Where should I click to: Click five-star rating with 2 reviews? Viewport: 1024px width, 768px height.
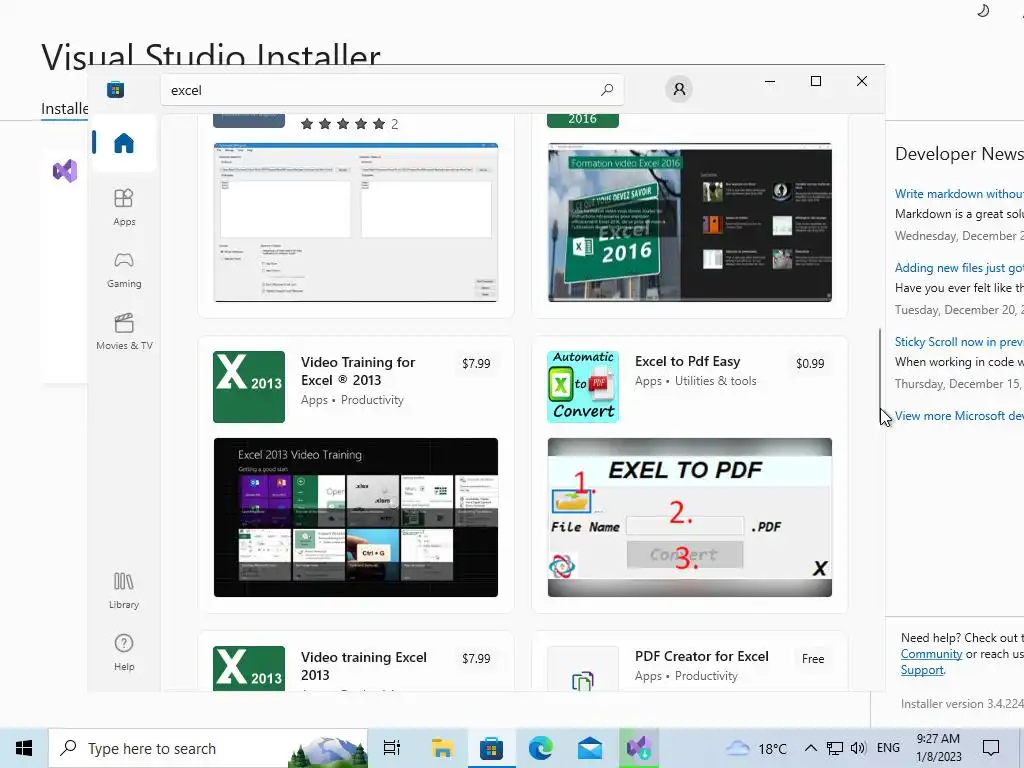click(349, 124)
